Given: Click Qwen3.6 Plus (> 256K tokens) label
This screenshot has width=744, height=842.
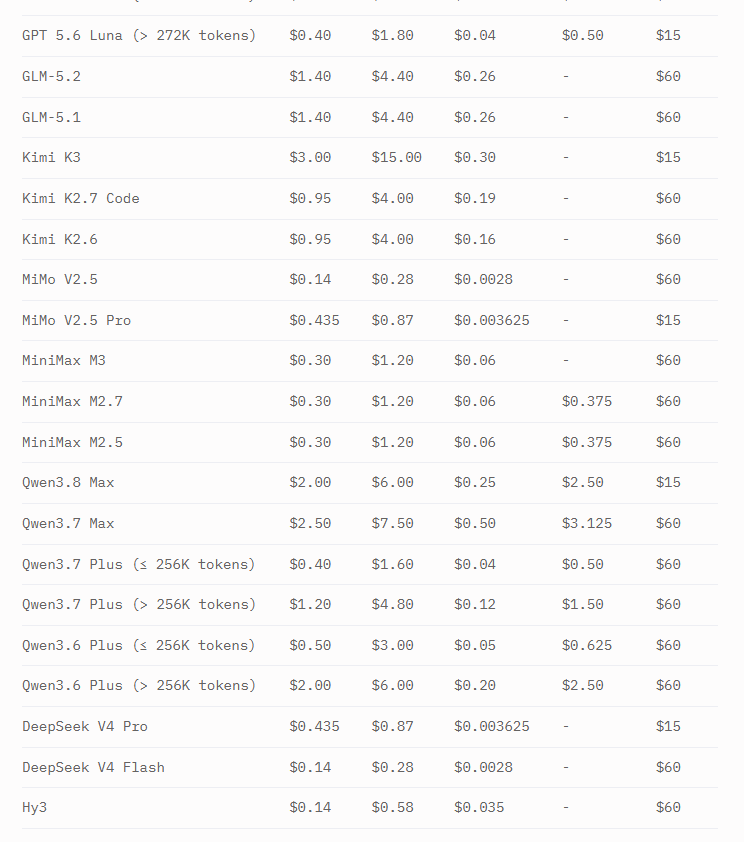Looking at the screenshot, I should tap(139, 685).
